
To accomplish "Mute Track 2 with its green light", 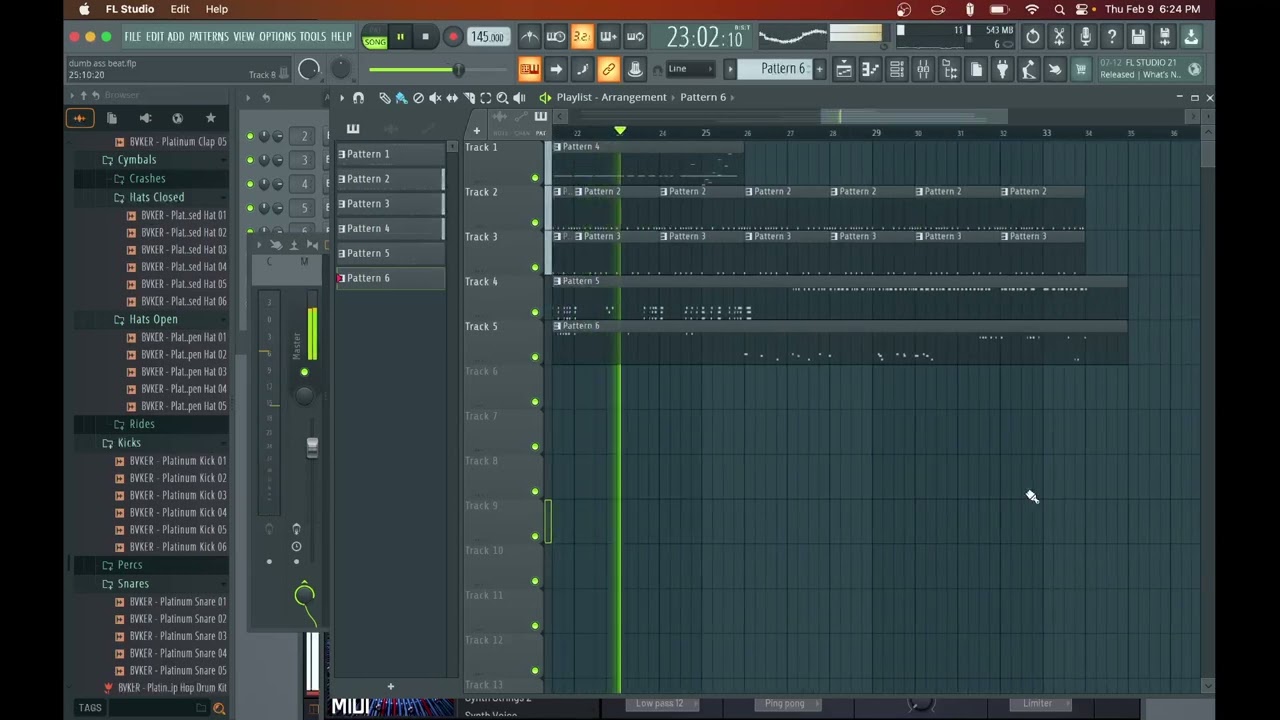I will coord(535,222).
